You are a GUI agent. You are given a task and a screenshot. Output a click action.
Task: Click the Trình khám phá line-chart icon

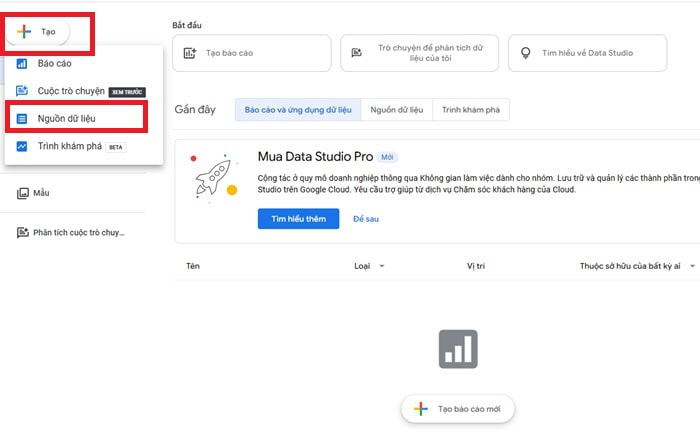point(21,146)
